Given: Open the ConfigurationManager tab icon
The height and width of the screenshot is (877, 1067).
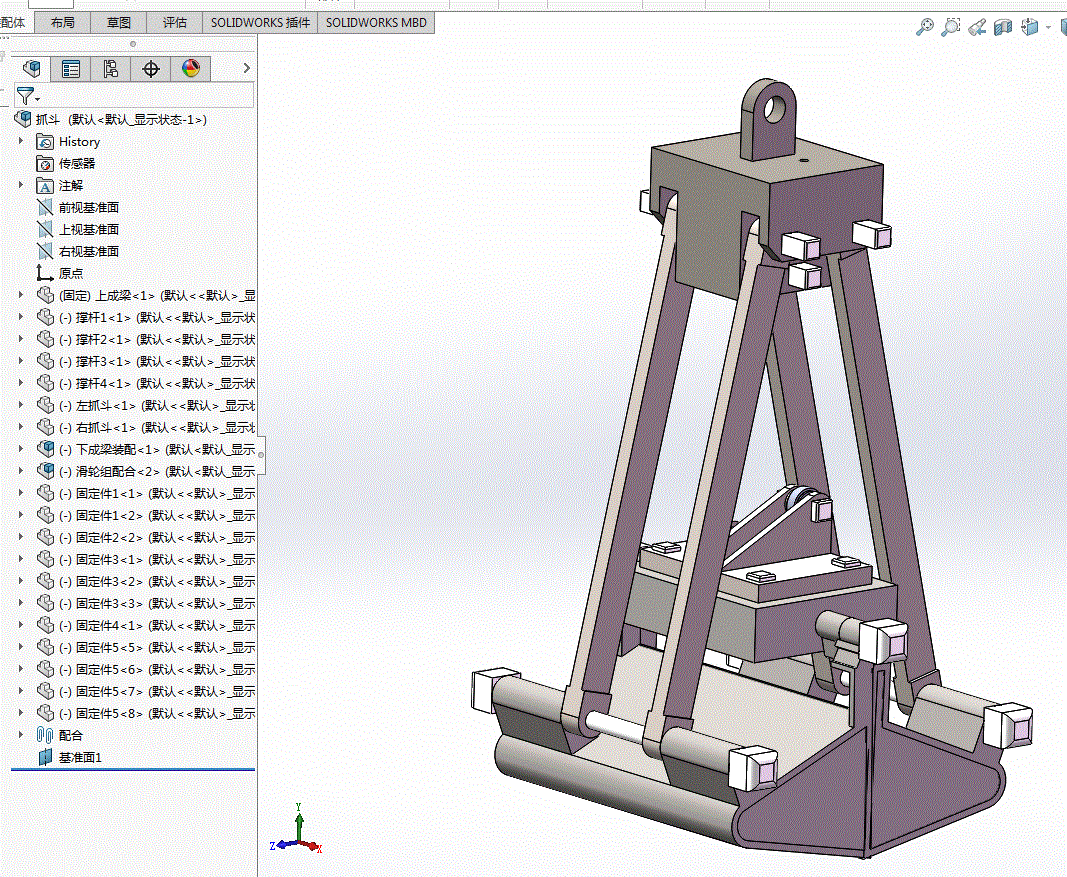Looking at the screenshot, I should [111, 69].
